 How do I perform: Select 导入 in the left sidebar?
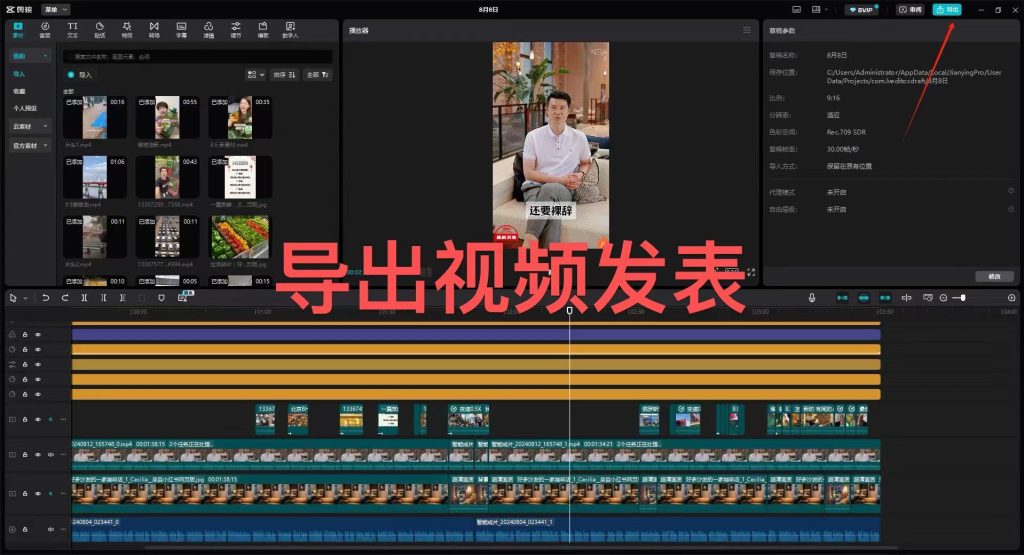pyautogui.click(x=20, y=74)
